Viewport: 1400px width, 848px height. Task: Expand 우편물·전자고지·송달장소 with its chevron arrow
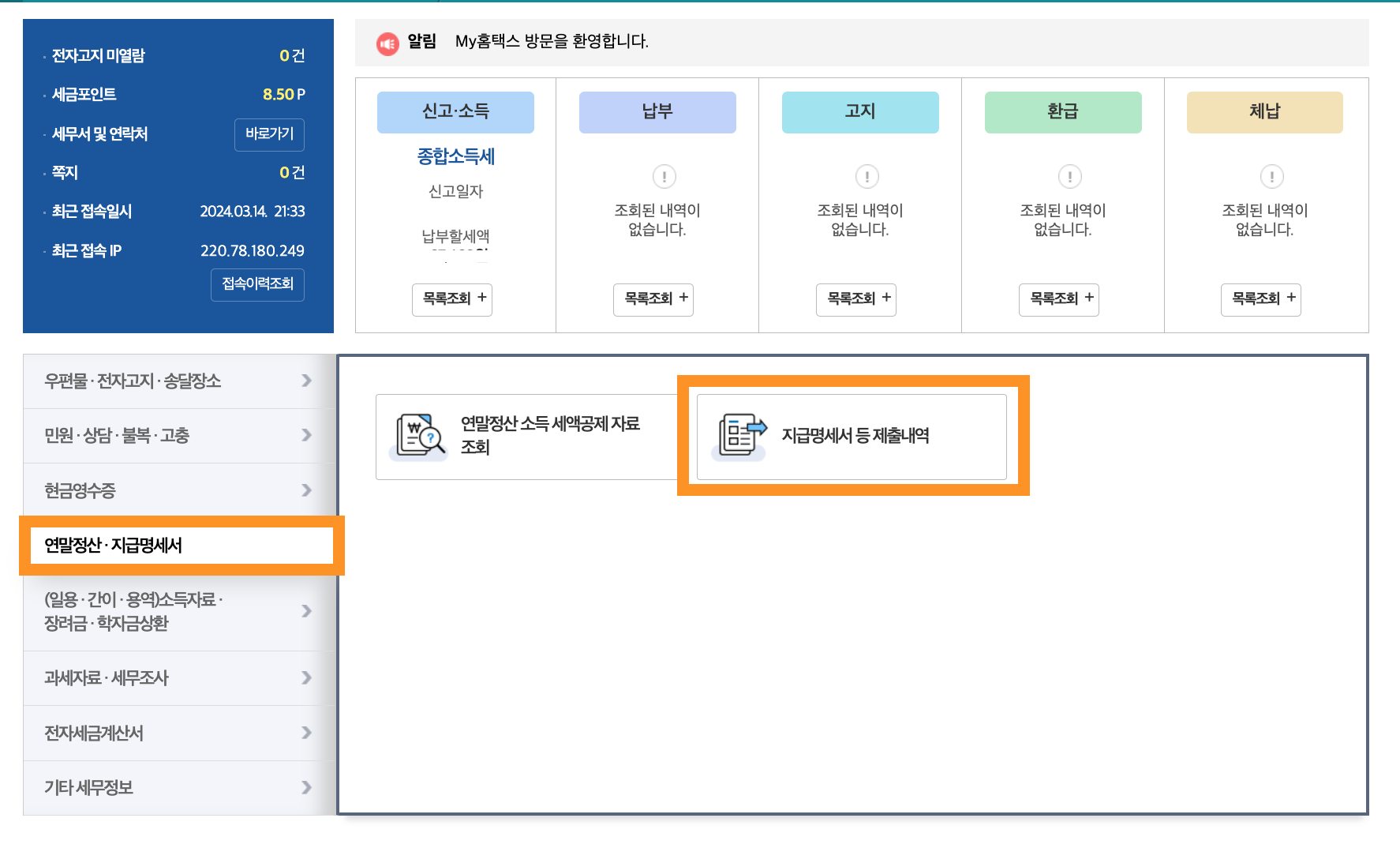coord(306,381)
